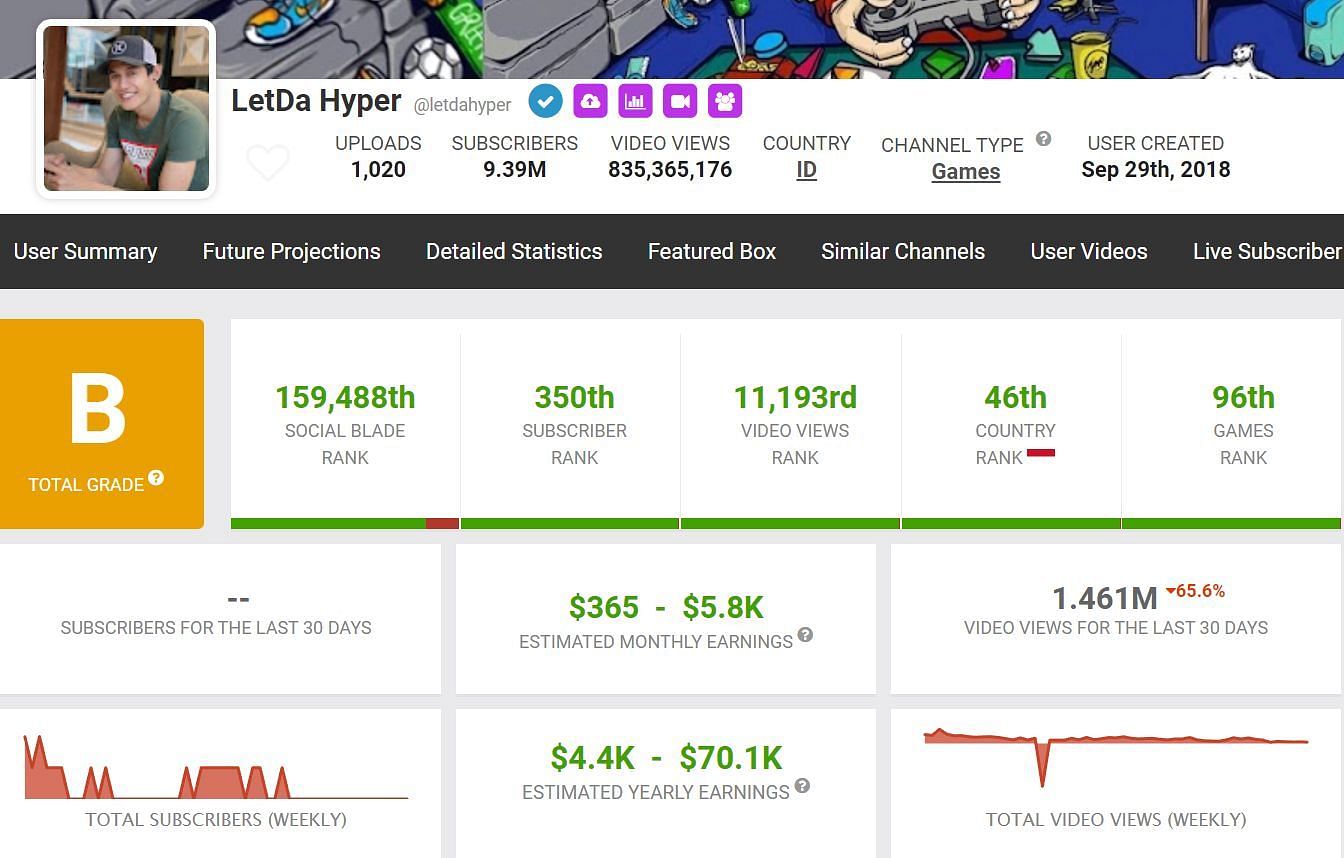
Task: Click the Total Grade help question mark
Action: tap(156, 478)
